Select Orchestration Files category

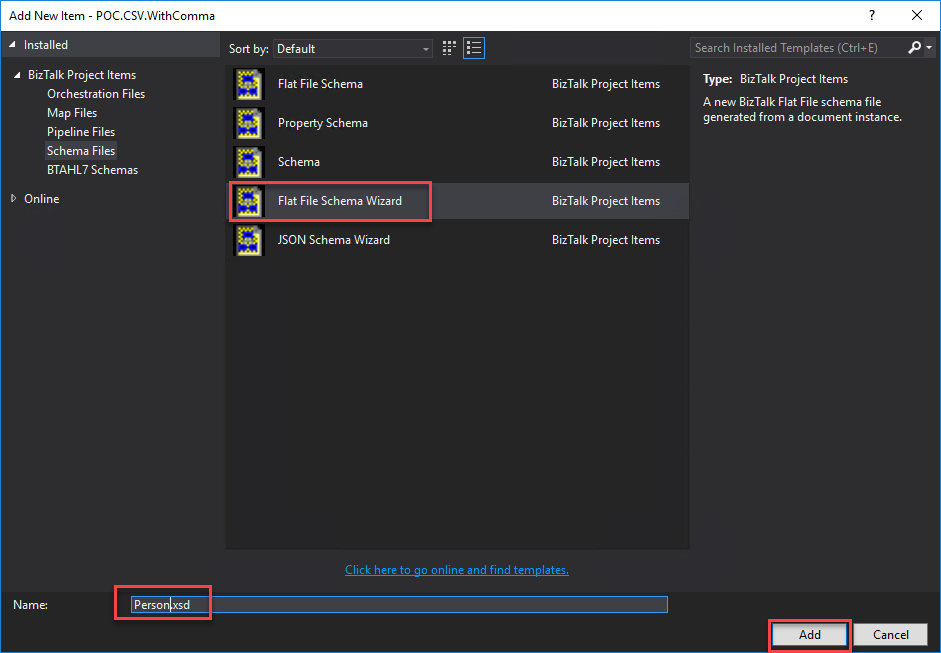pyautogui.click(x=96, y=94)
